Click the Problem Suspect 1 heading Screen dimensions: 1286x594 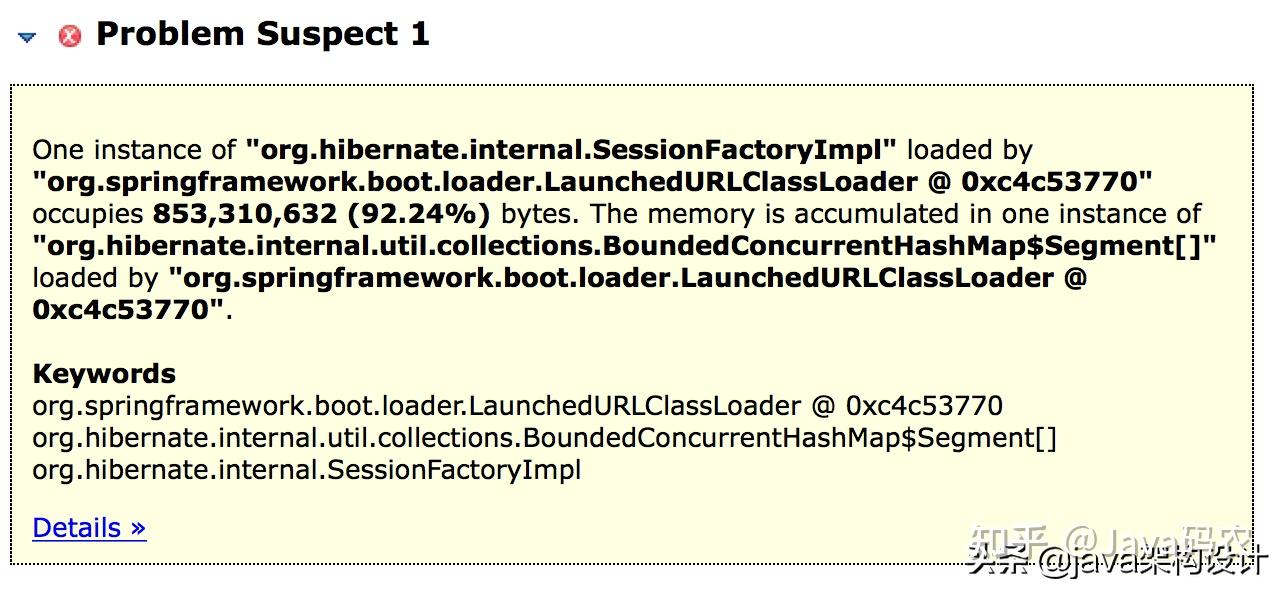(x=262, y=34)
